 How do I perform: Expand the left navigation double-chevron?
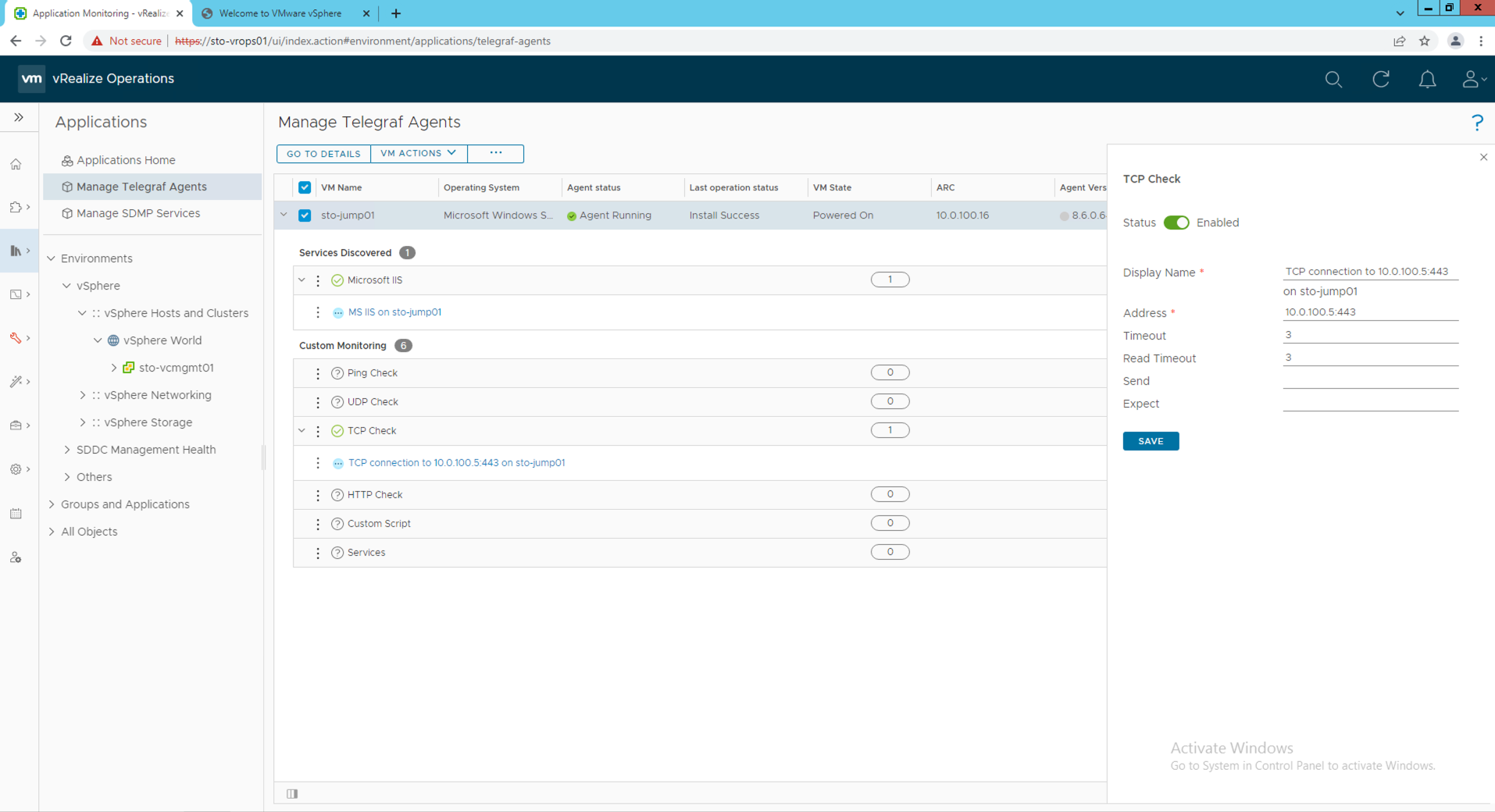coord(19,117)
